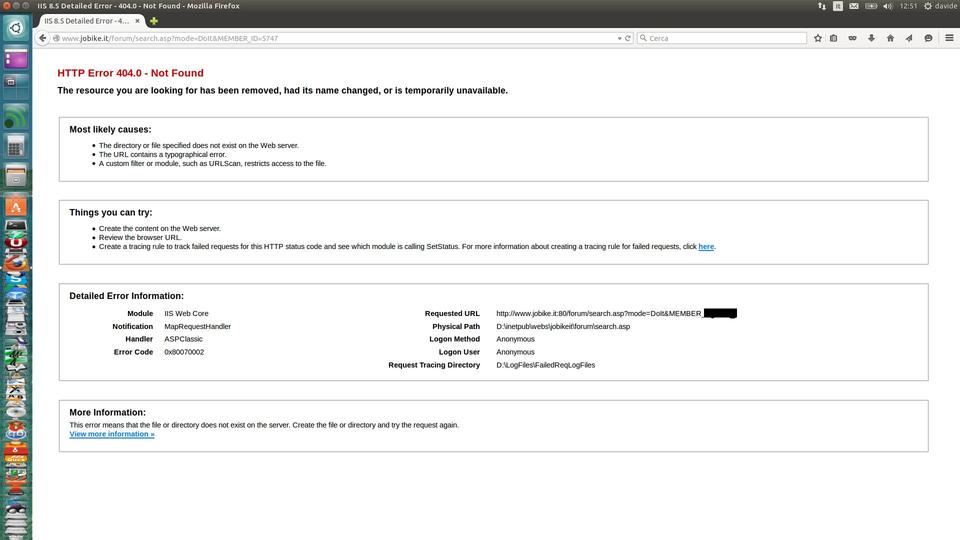Click the 'ASPClassic' handler value
This screenshot has height=540, width=960.
[183, 339]
